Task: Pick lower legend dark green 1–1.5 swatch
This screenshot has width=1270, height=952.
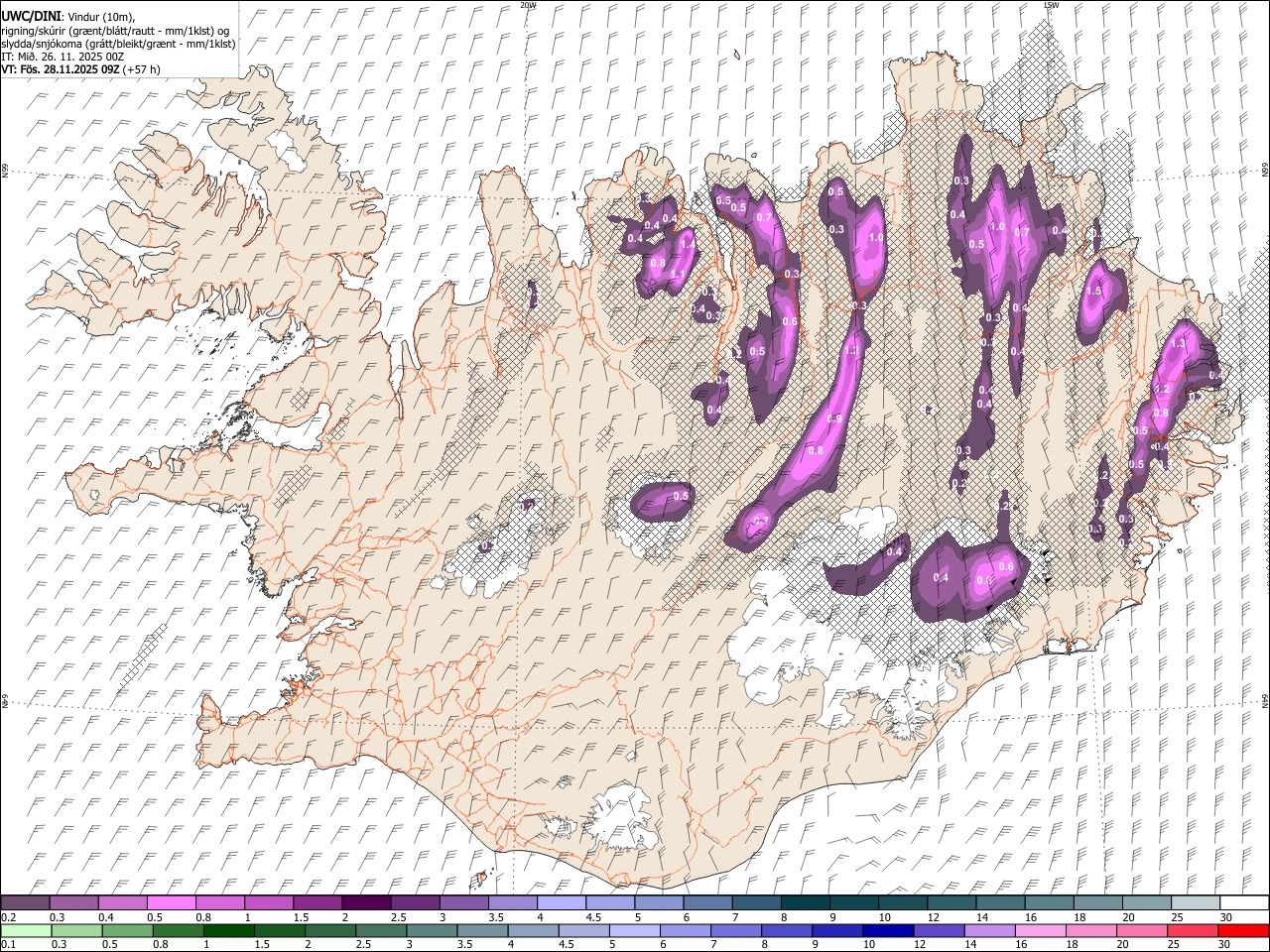Action: coord(228,930)
